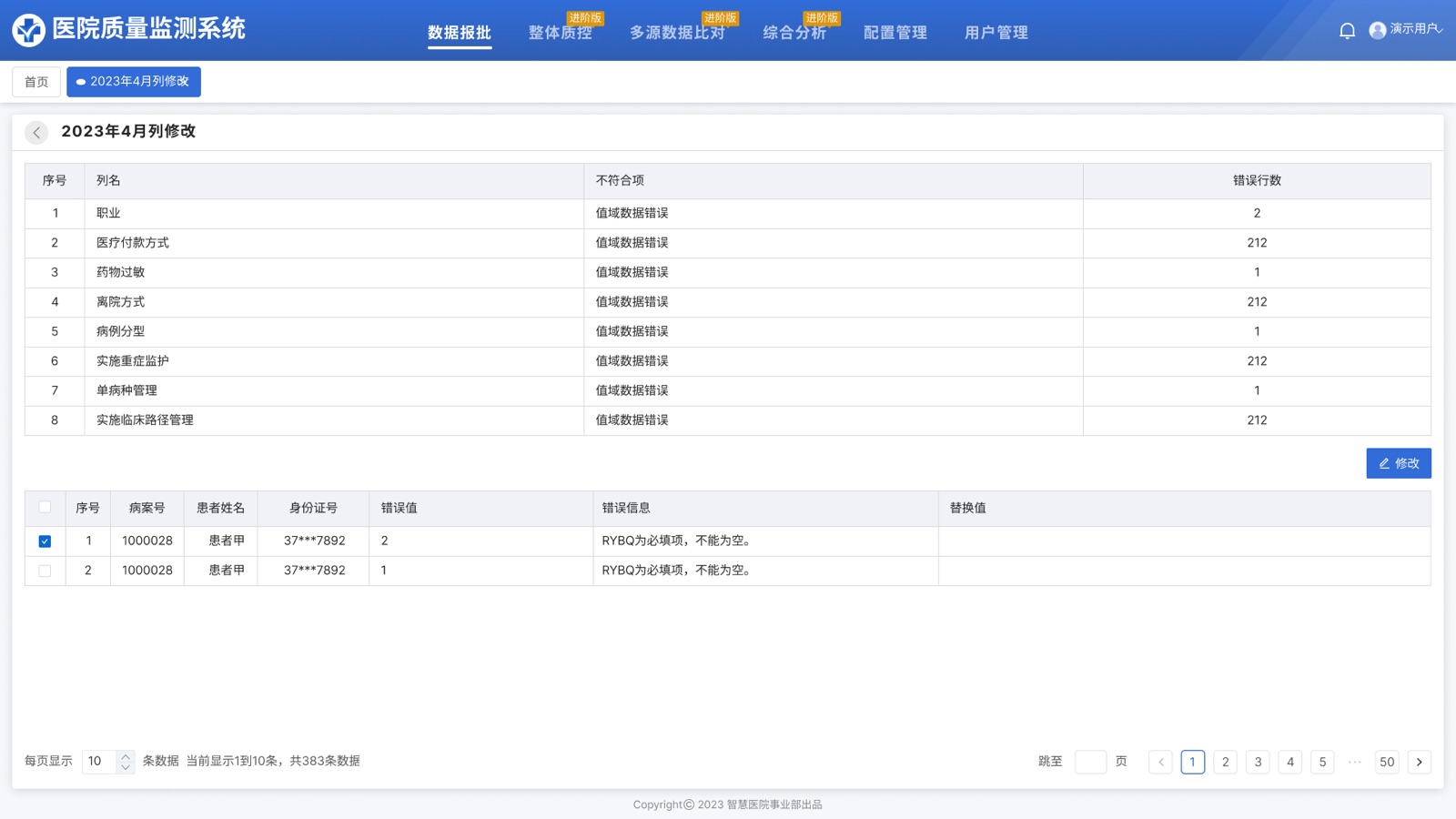Switch to the 首页 tab

pyautogui.click(x=36, y=82)
